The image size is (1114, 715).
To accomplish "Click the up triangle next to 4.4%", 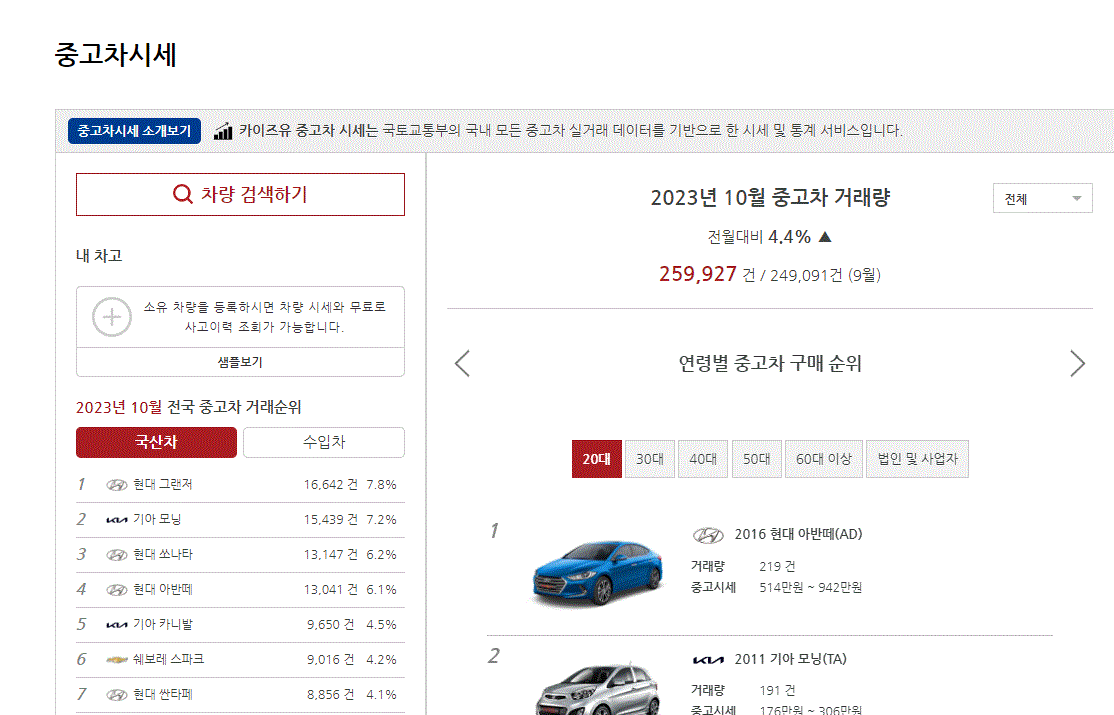I will 825,237.
